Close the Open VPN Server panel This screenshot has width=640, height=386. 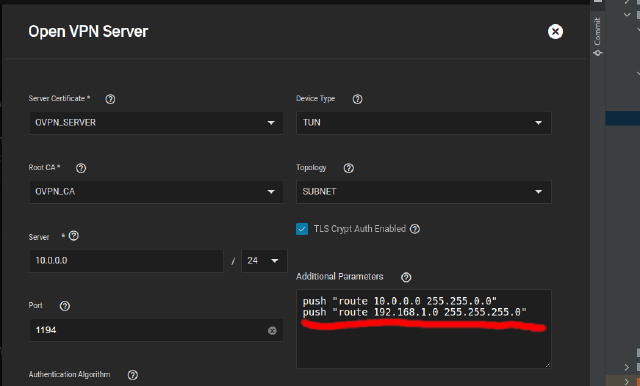[555, 32]
